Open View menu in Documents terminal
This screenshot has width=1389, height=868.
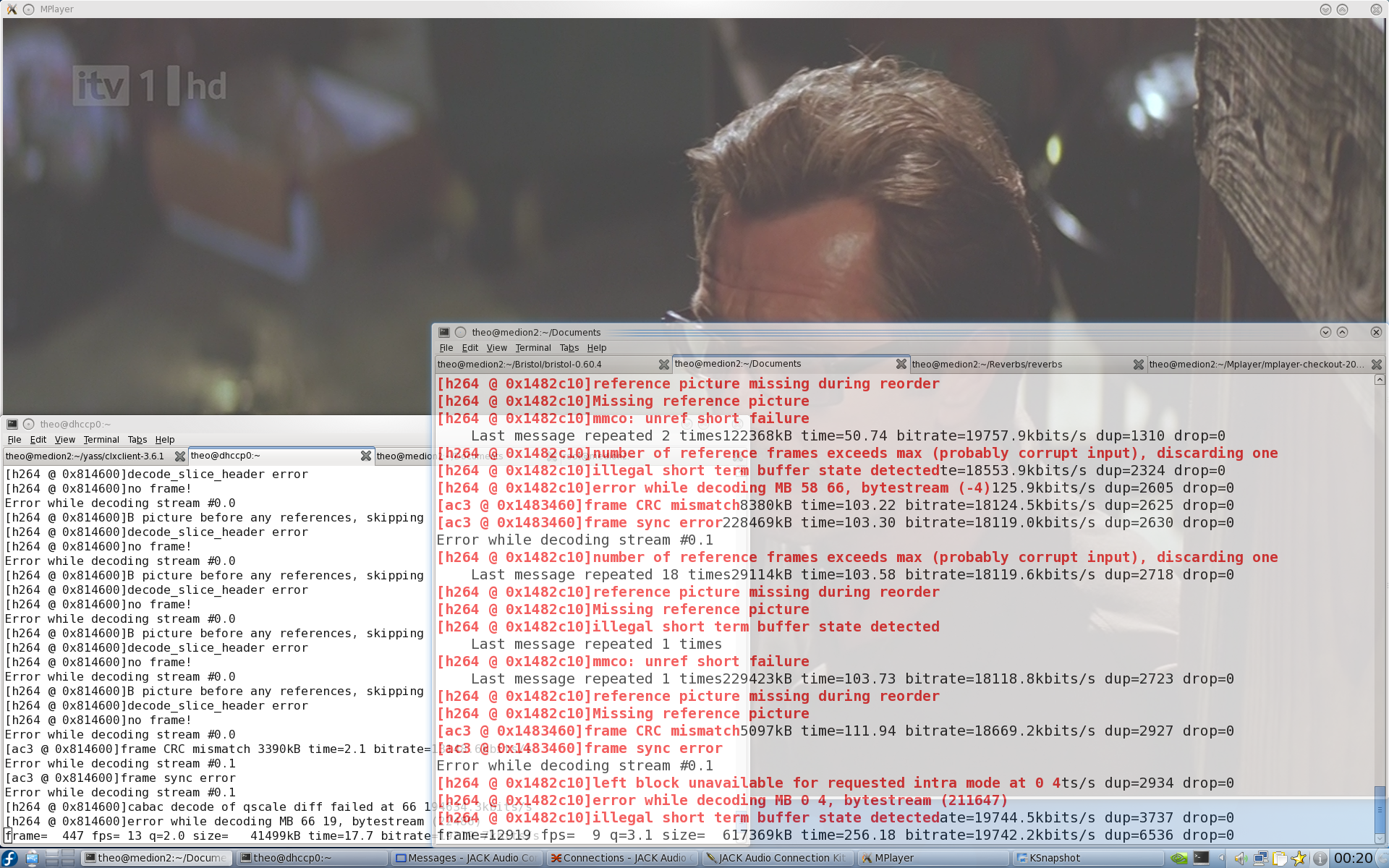coord(496,348)
